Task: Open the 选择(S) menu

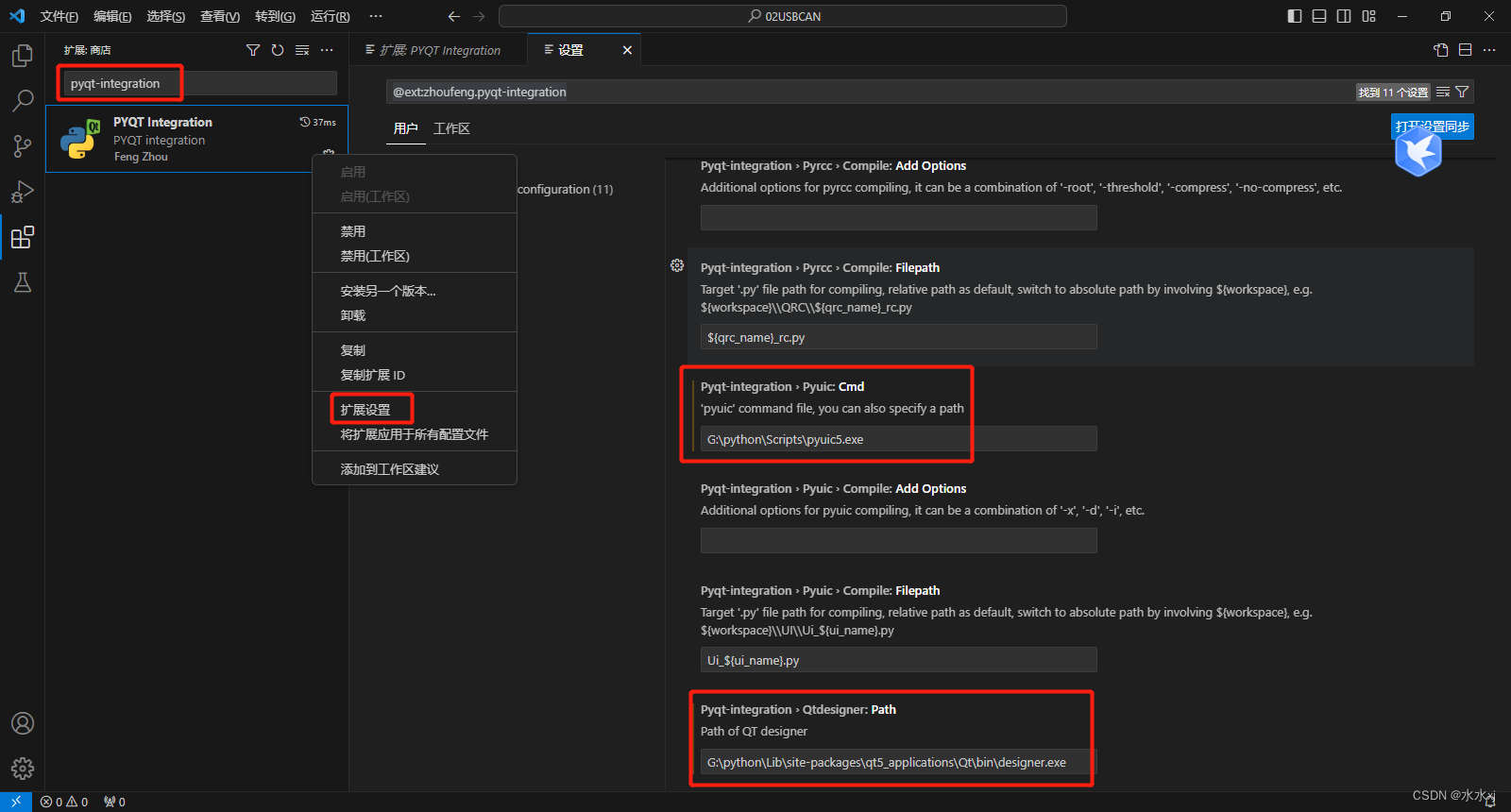Action: point(166,16)
